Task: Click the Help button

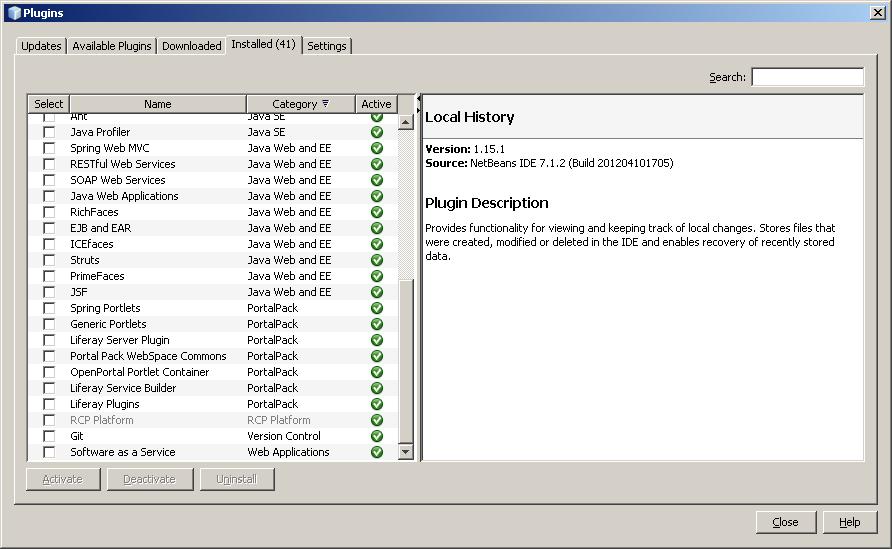Action: (x=849, y=522)
